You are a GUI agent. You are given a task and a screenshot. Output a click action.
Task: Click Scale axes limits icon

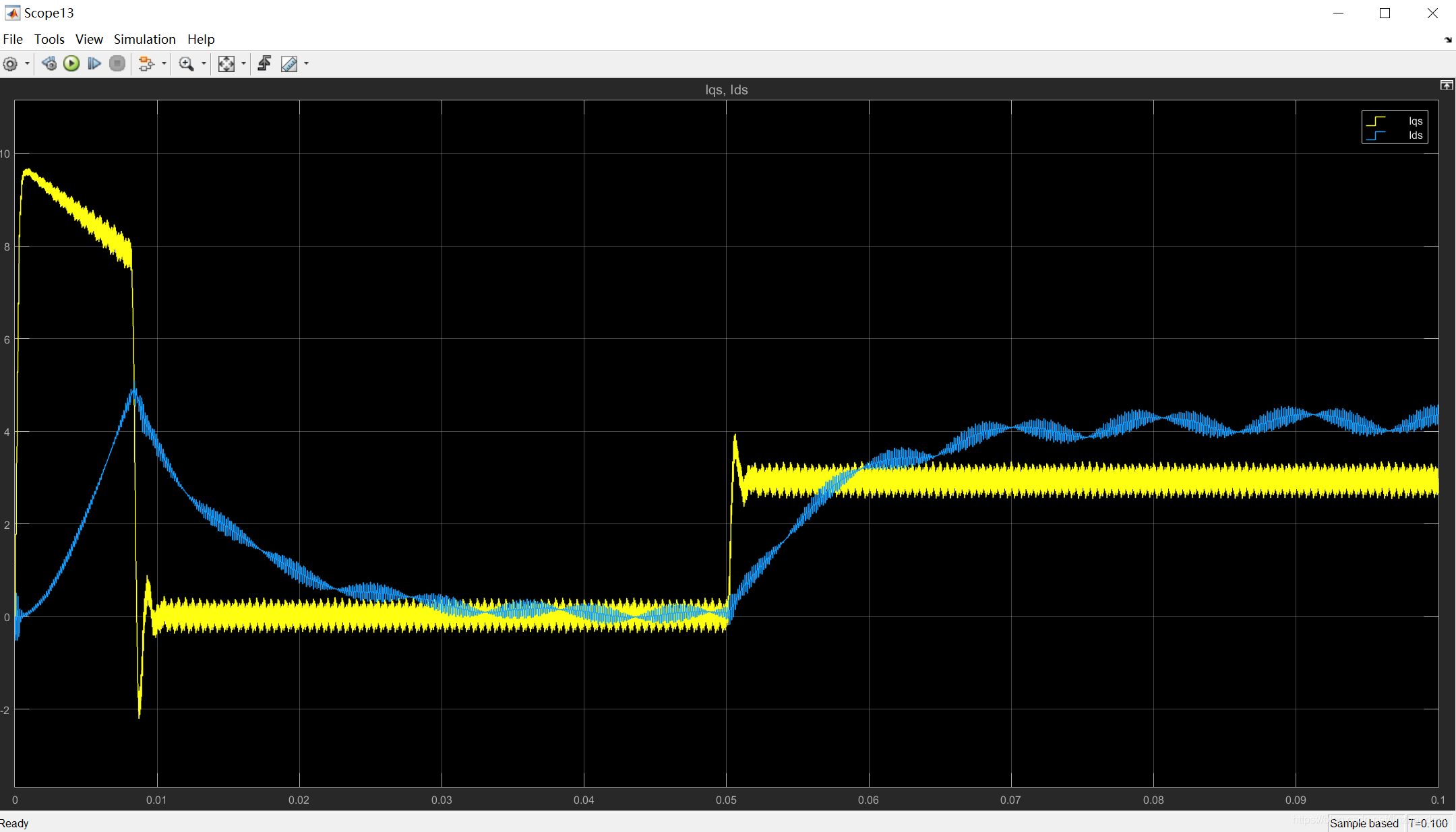coord(226,64)
